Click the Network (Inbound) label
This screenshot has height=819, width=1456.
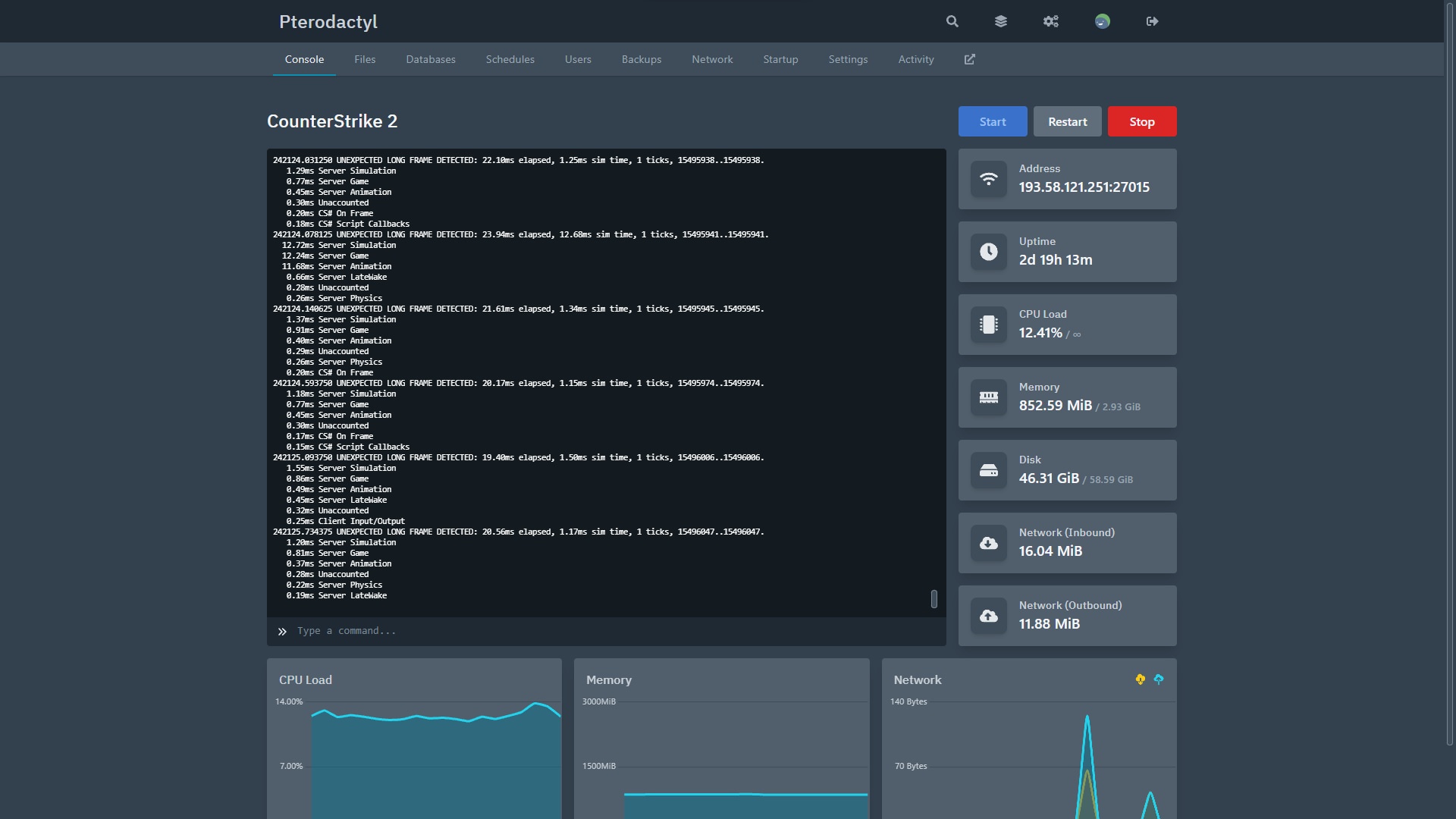1067,532
